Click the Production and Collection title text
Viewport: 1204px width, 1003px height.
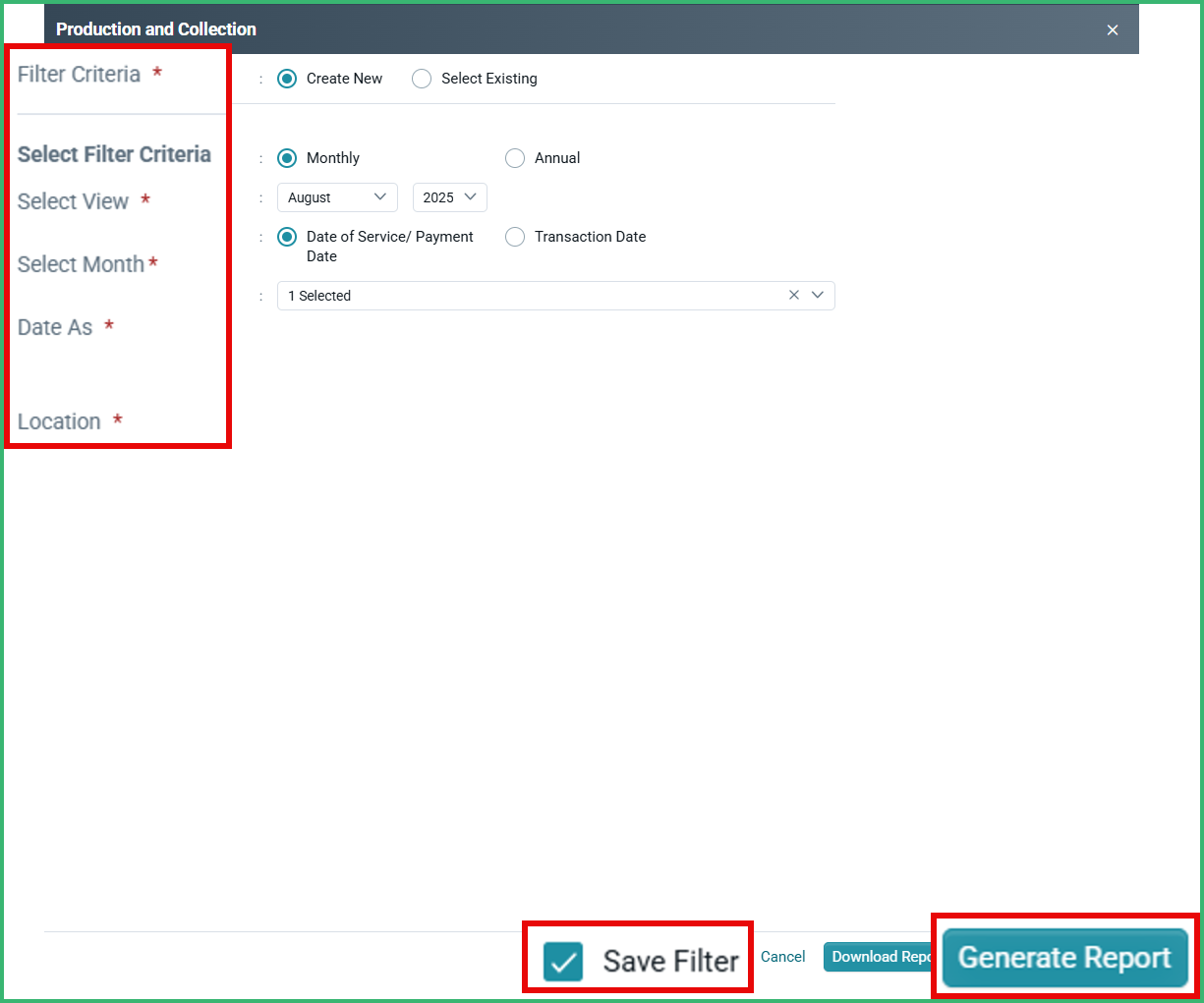coord(156,29)
